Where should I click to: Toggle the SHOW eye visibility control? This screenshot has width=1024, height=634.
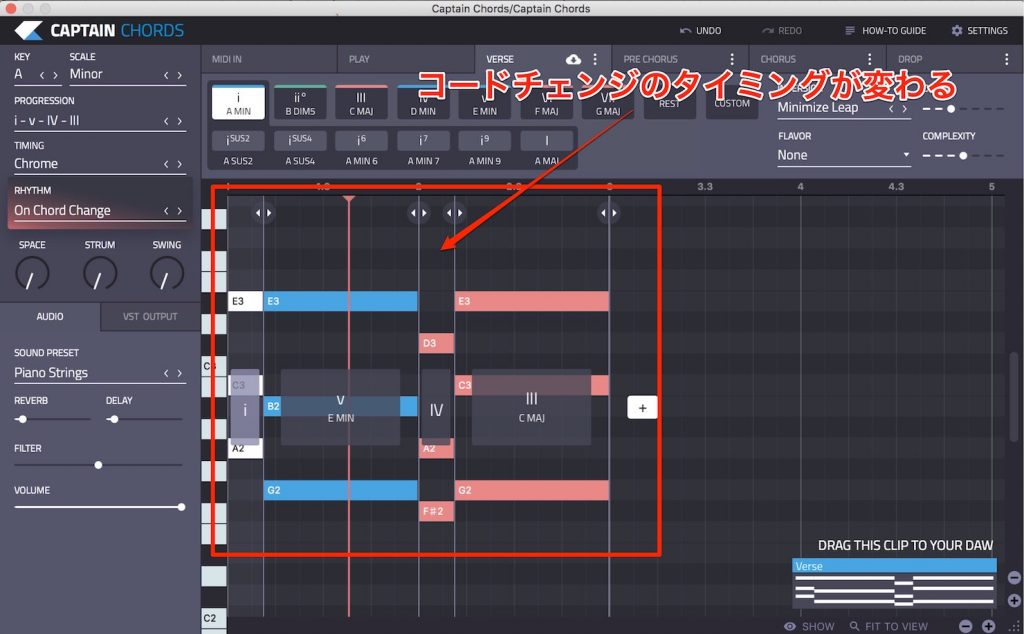[x=790, y=626]
